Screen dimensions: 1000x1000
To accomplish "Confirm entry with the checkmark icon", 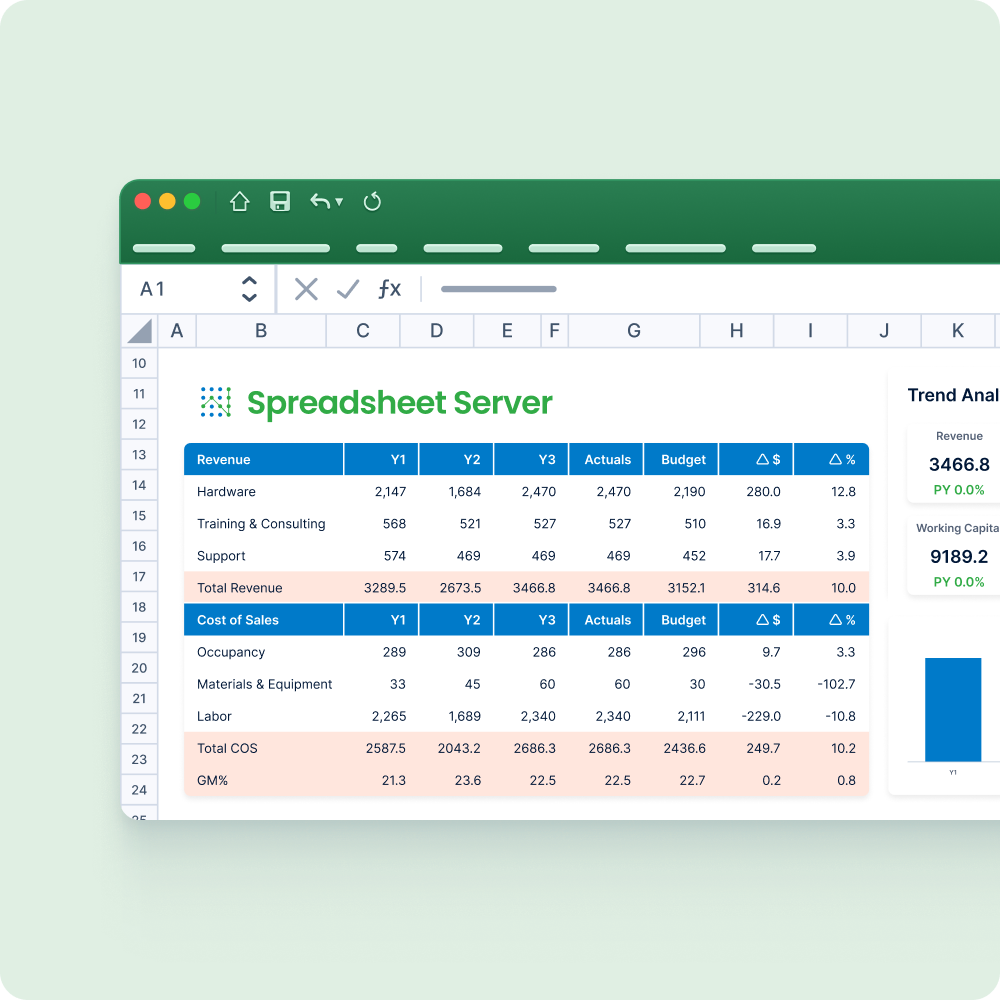I will click(347, 289).
